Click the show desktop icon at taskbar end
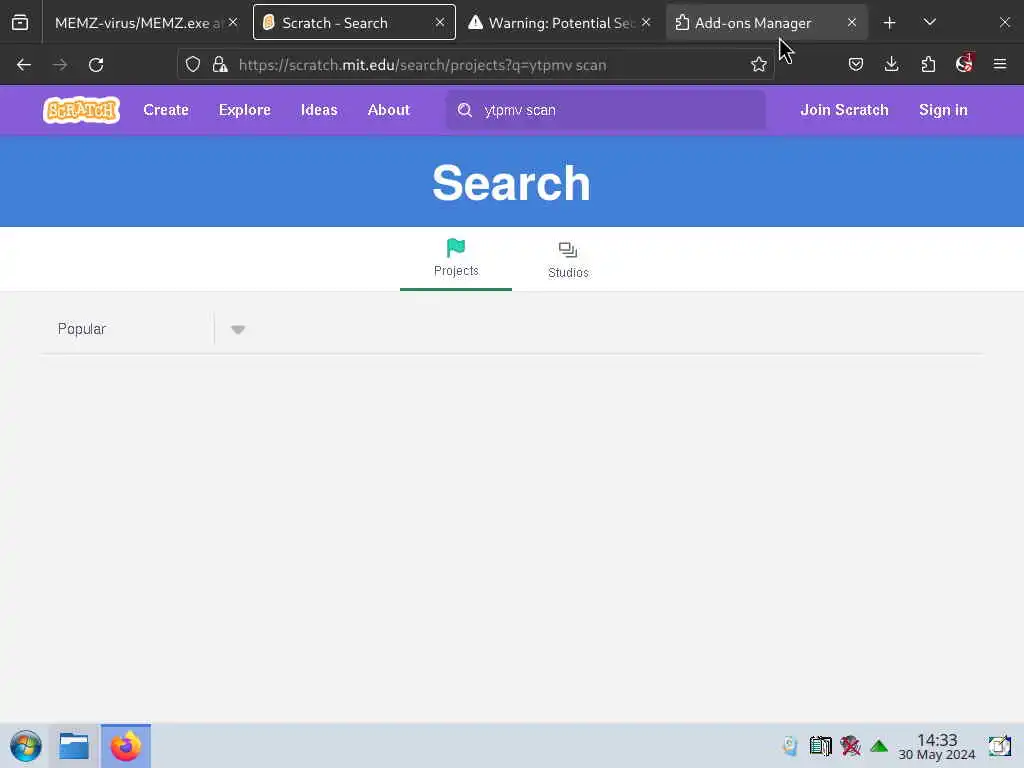 [x=999, y=746]
